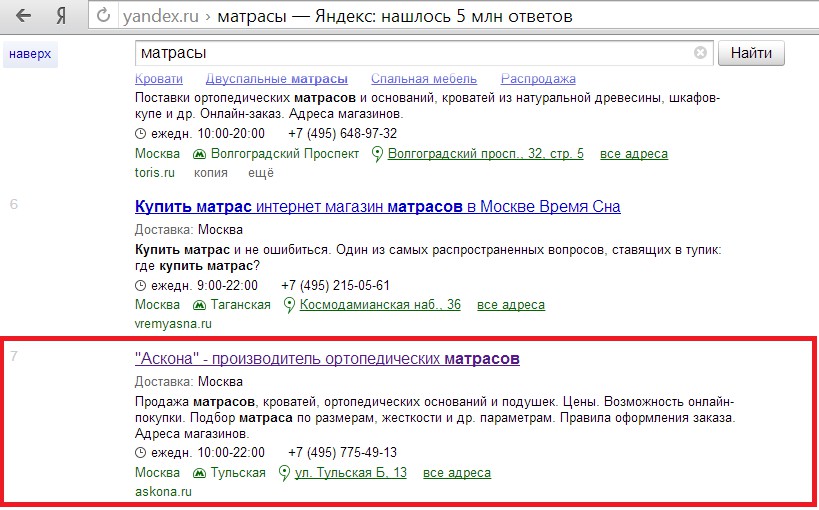This screenshot has height=510, width=819.
Task: Reload the page with the refresh icon
Action: click(x=103, y=16)
